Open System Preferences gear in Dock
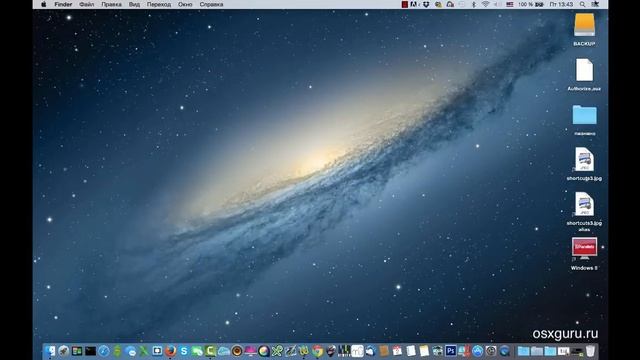The width and height of the screenshot is (640, 360). pyautogui.click(x=491, y=351)
